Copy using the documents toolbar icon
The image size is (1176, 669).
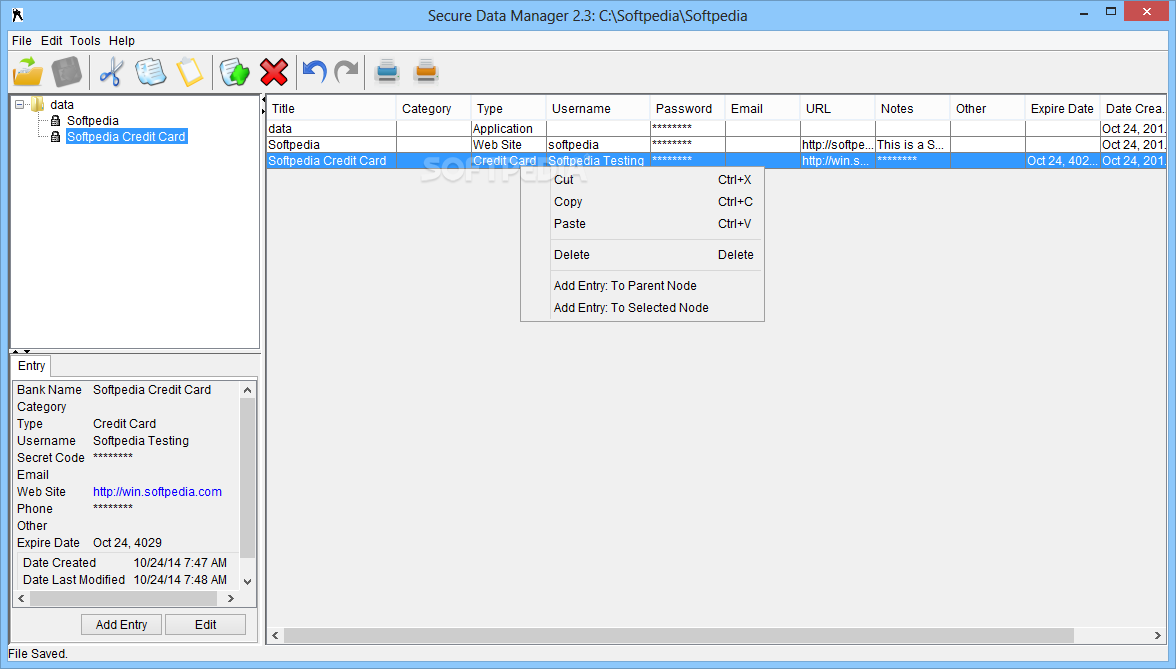point(151,72)
